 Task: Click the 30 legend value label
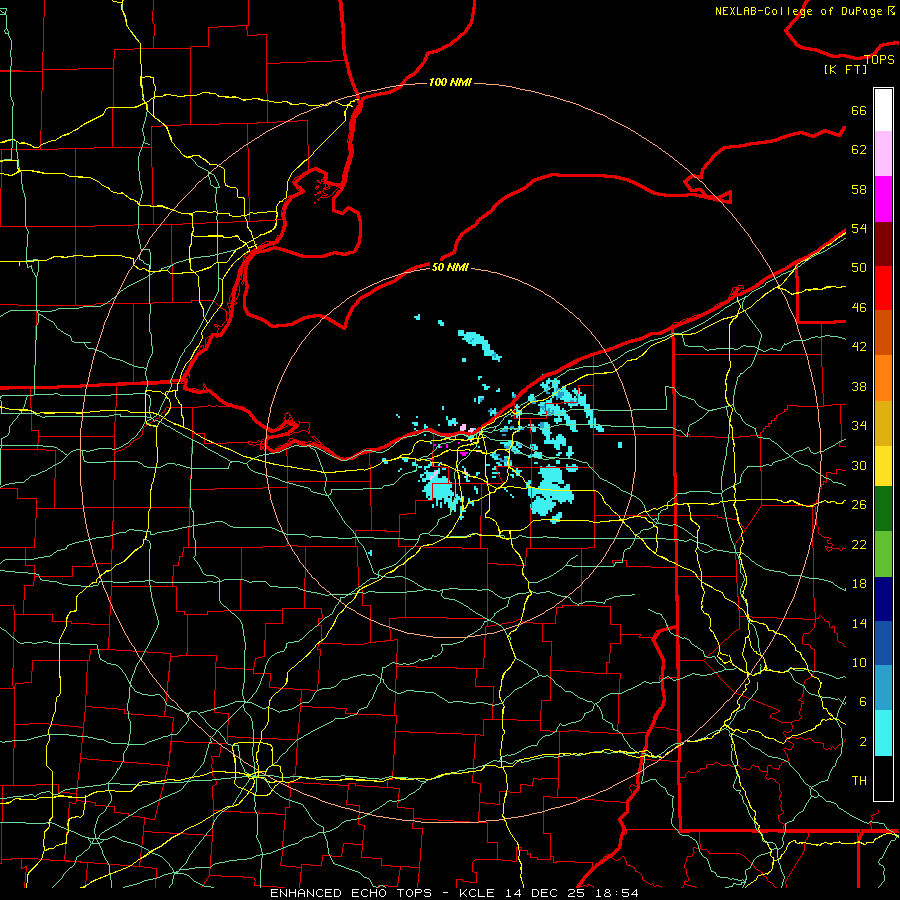pos(859,465)
